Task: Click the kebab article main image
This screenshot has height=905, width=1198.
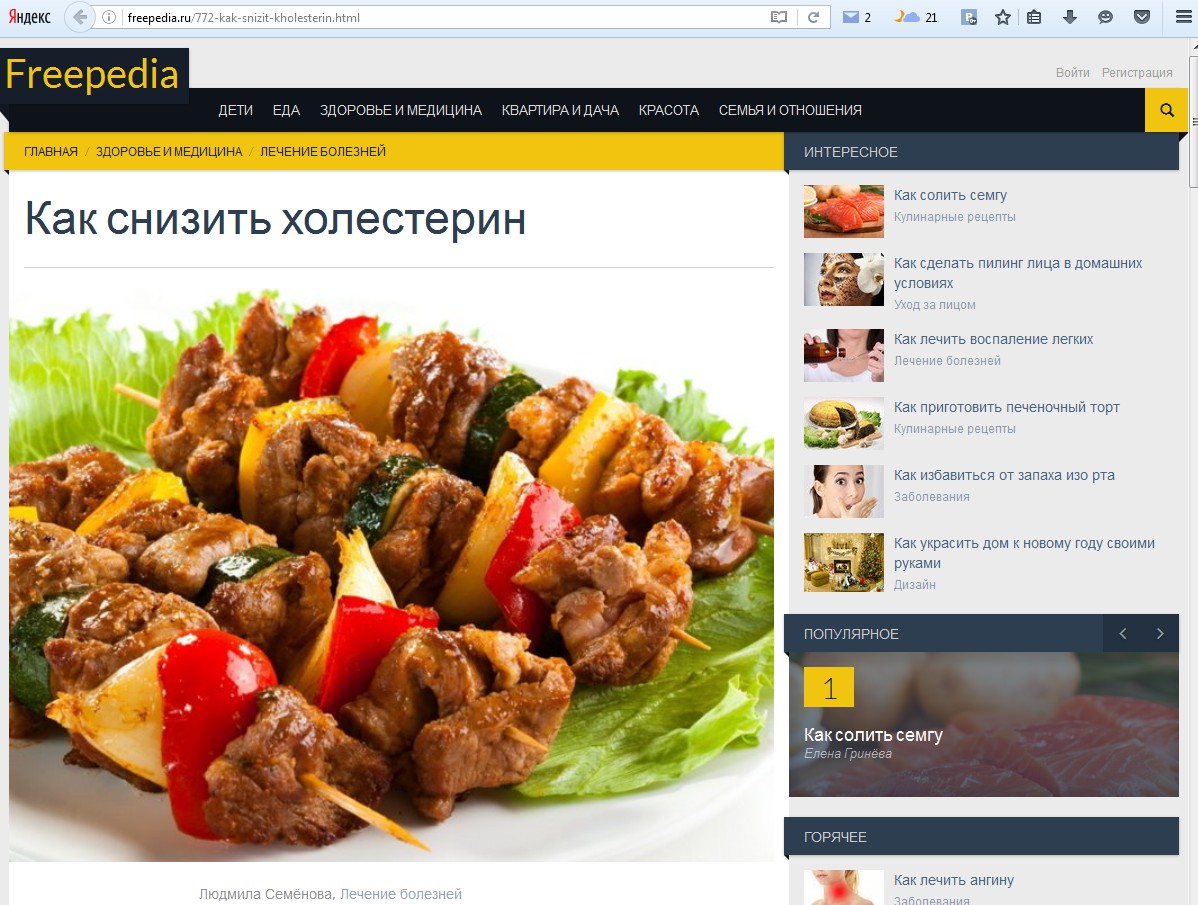Action: coord(391,574)
